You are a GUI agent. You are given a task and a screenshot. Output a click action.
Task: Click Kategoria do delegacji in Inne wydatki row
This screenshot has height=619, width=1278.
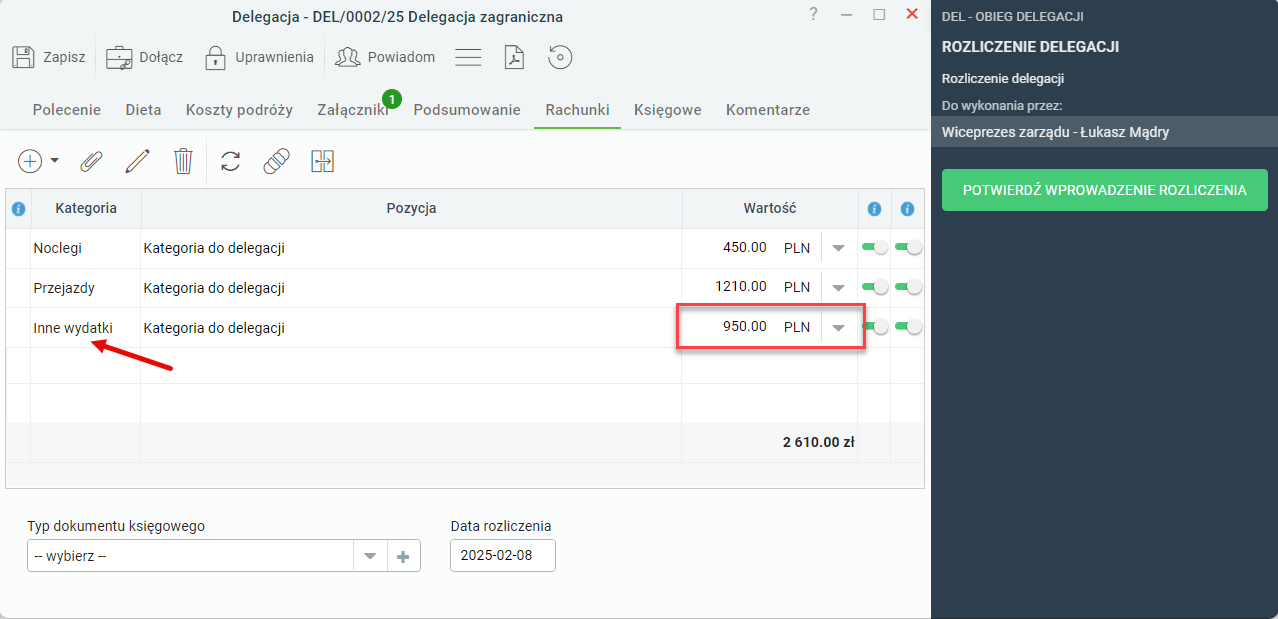[x=215, y=328]
